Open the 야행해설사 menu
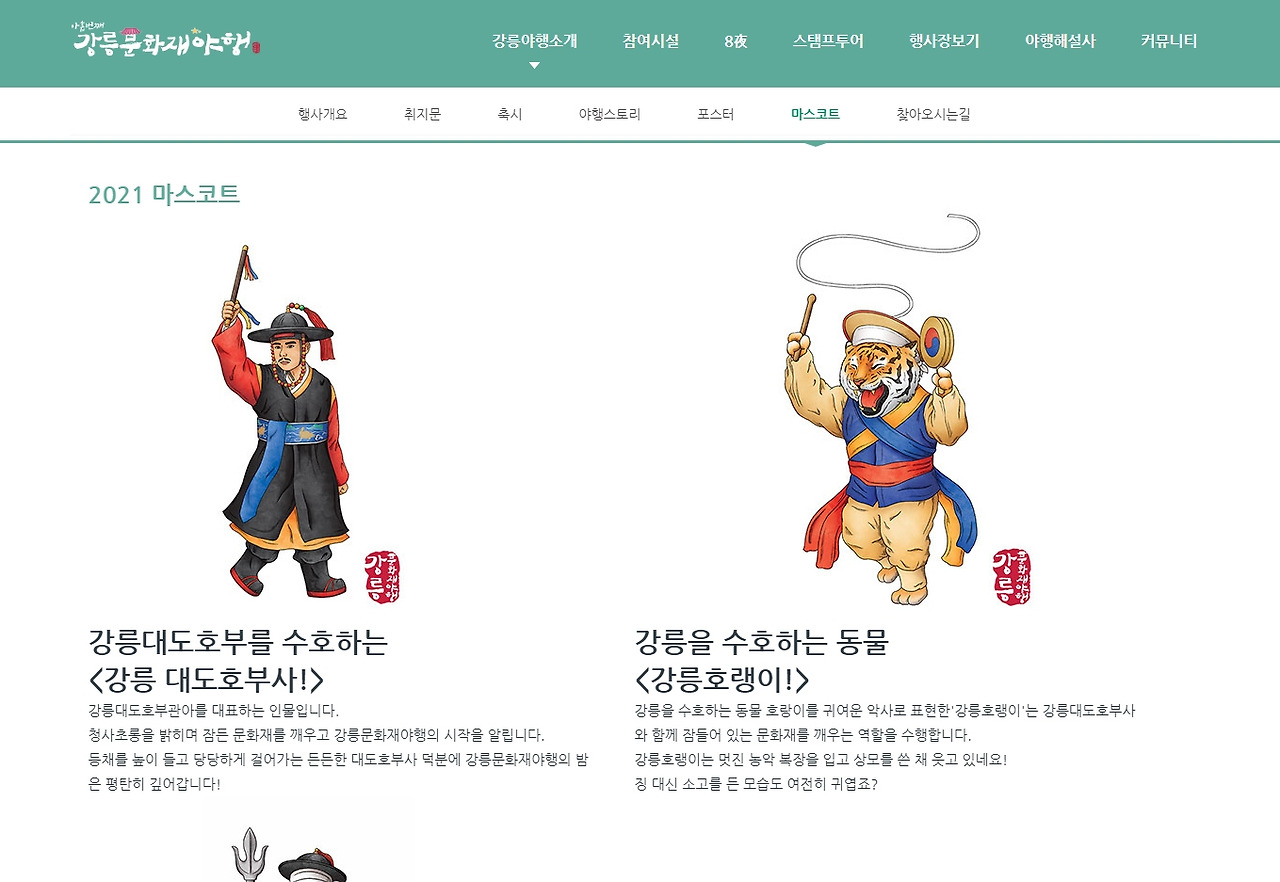 tap(1060, 41)
